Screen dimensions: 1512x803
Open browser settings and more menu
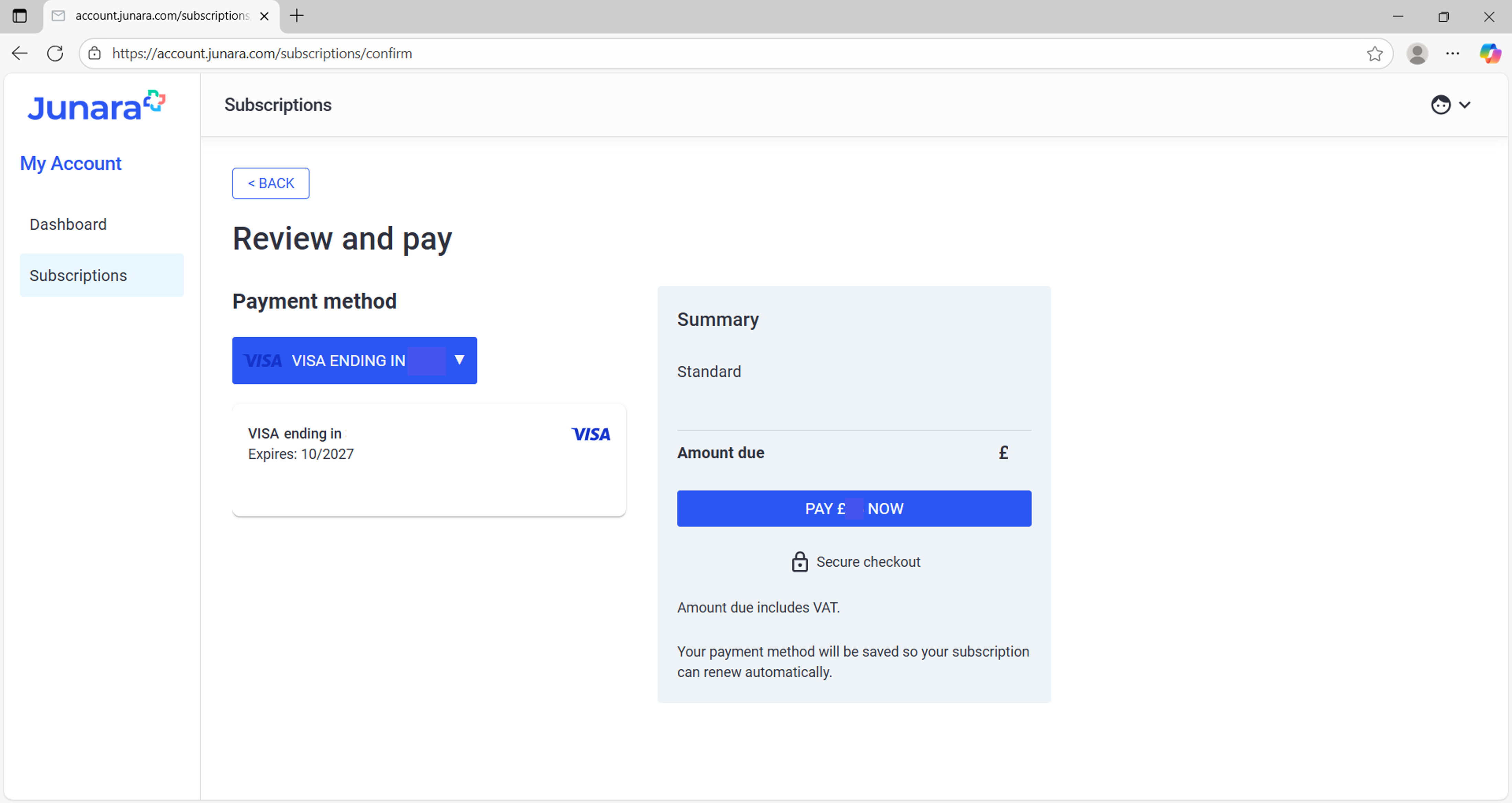pos(1453,53)
